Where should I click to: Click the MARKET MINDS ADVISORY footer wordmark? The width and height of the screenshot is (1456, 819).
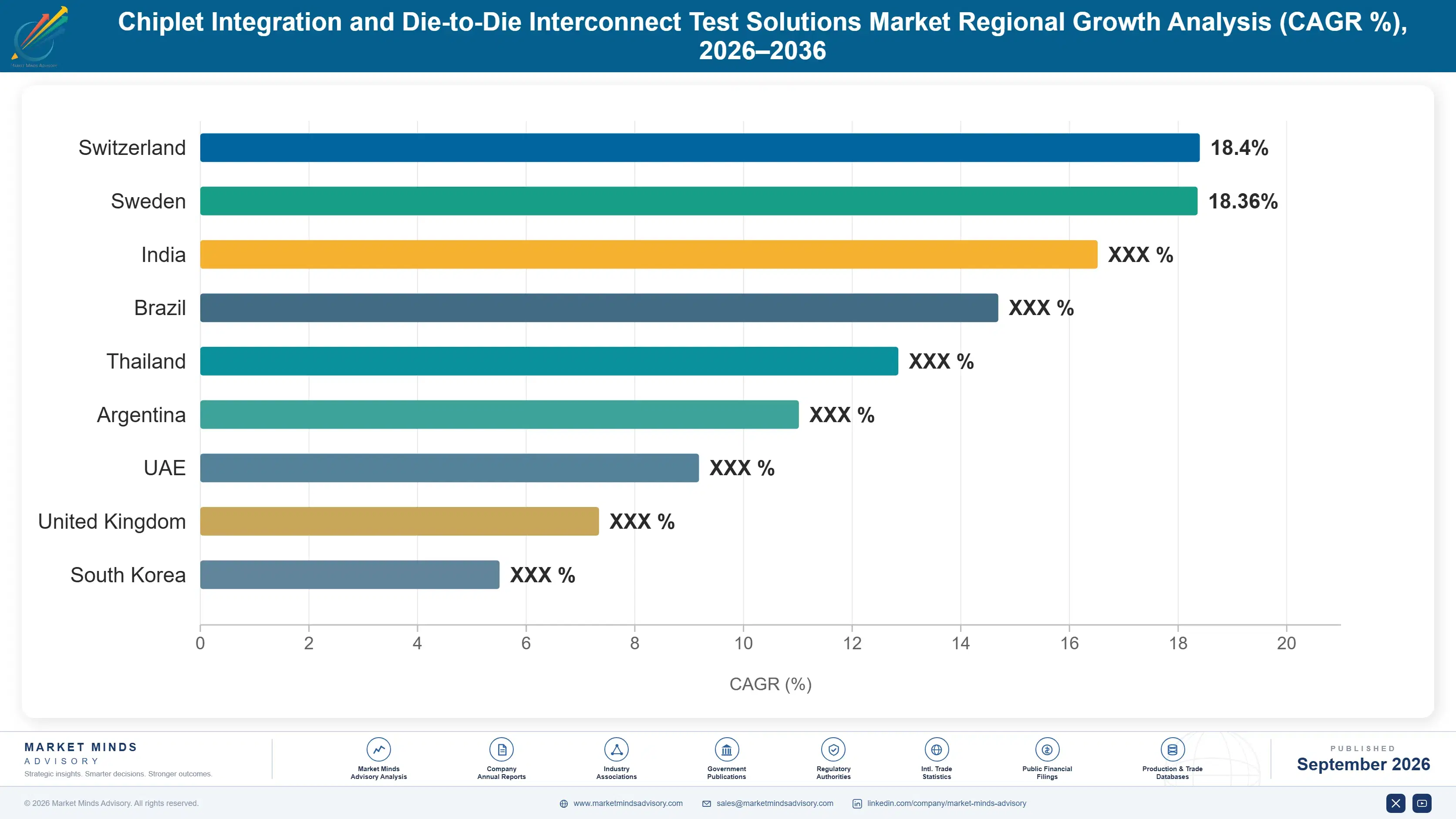coord(80,753)
